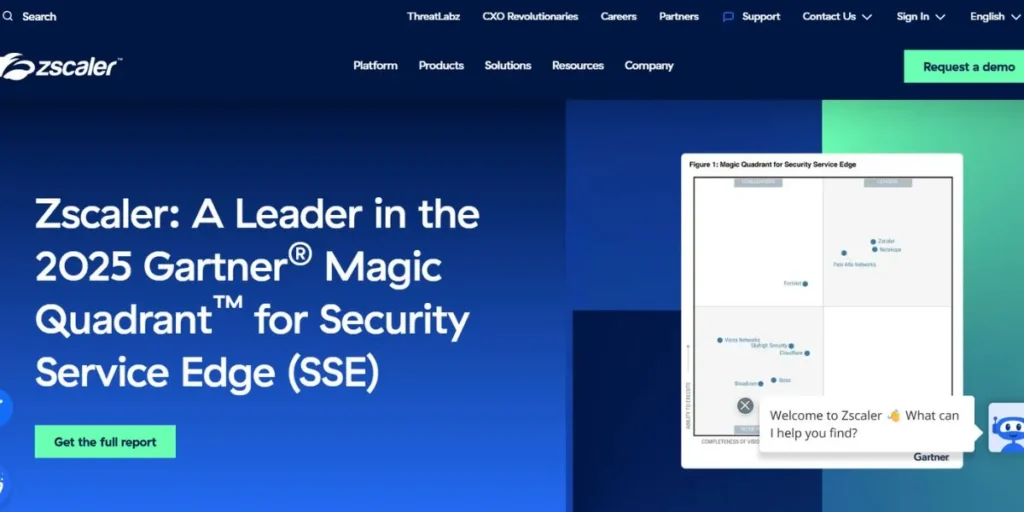Open the Support link text
The image size is (1024, 512).
(x=761, y=16)
